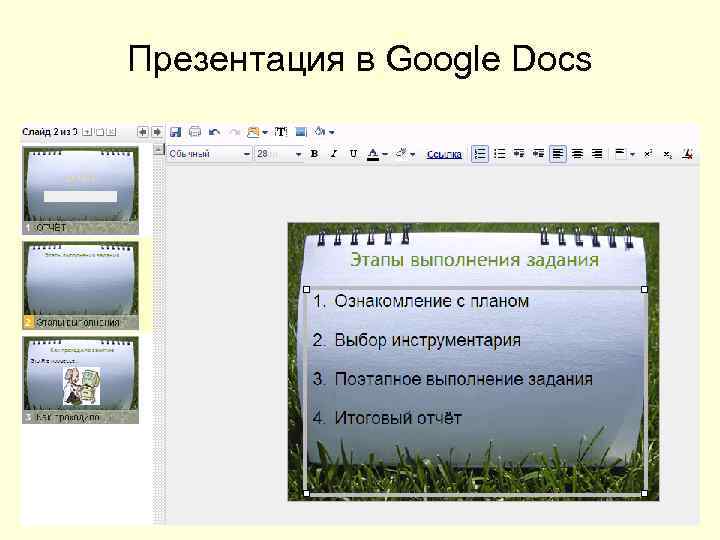Open the paragraph style dropdown 'Обычный'

(x=209, y=154)
